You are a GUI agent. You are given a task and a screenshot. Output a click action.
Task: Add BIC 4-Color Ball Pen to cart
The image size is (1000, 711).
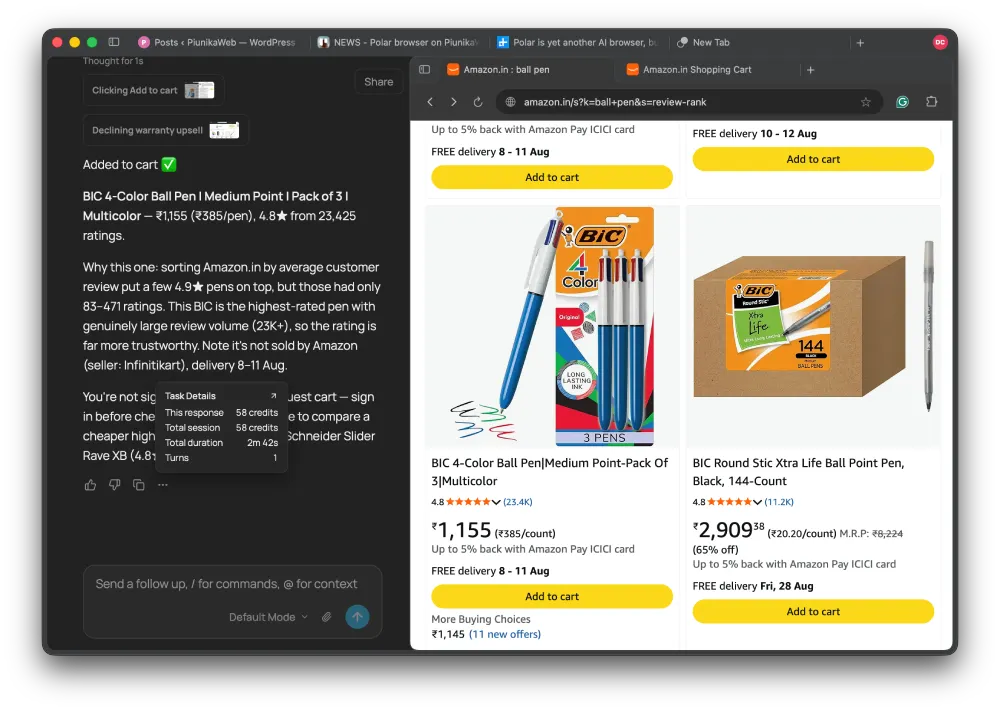tap(552, 596)
